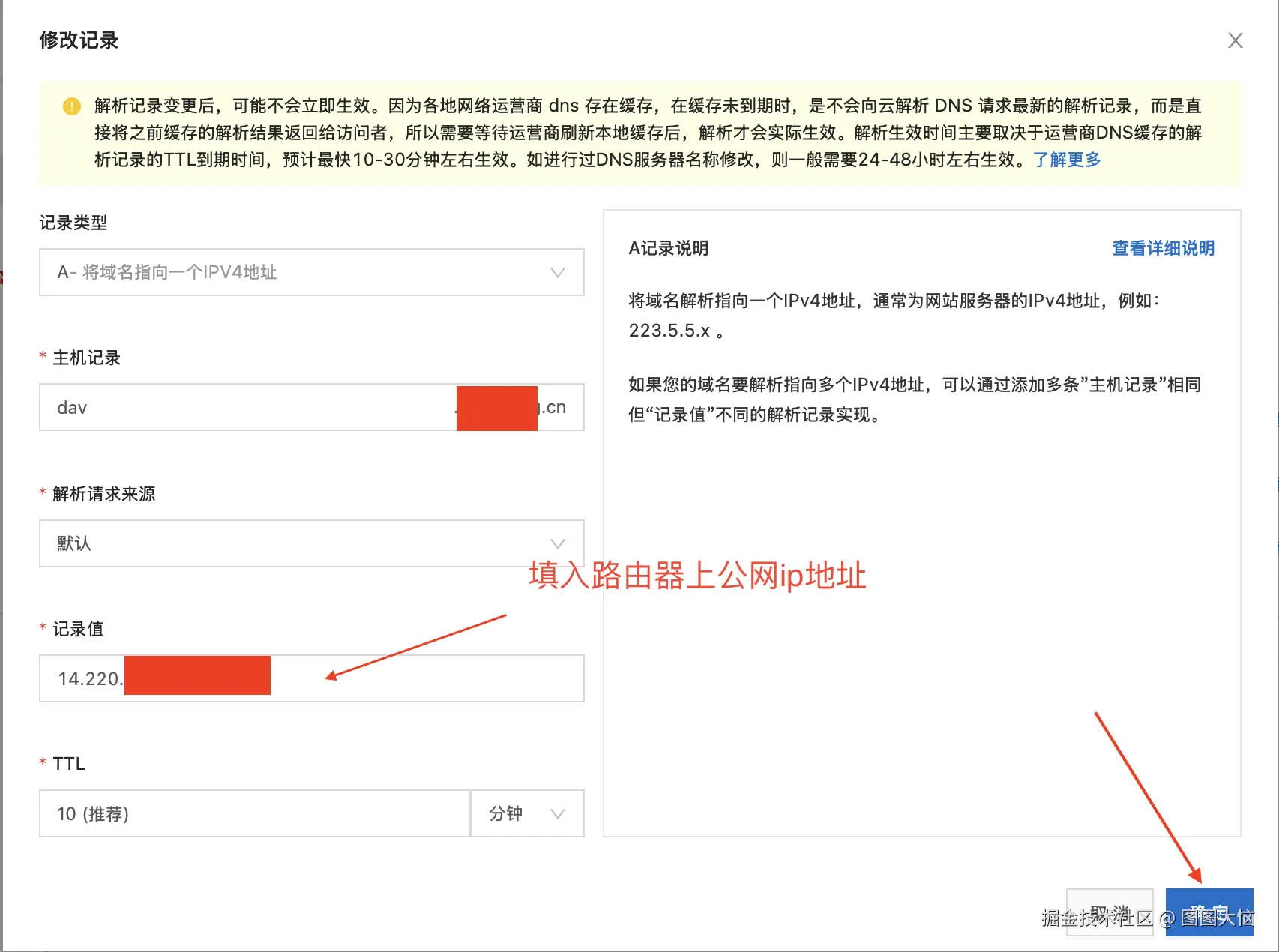Open the TTL unit dropdown showing 分钟

527,813
